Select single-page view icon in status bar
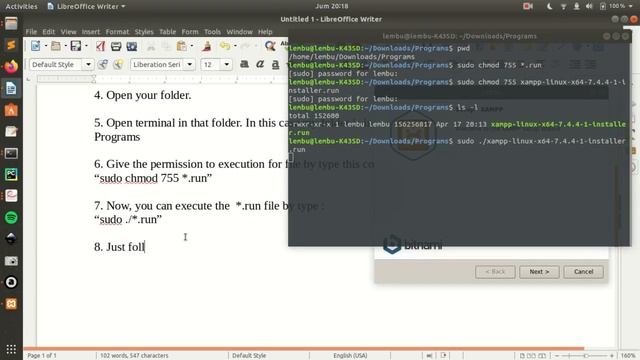Screen dimensions: 640x360 (x=522, y=356)
